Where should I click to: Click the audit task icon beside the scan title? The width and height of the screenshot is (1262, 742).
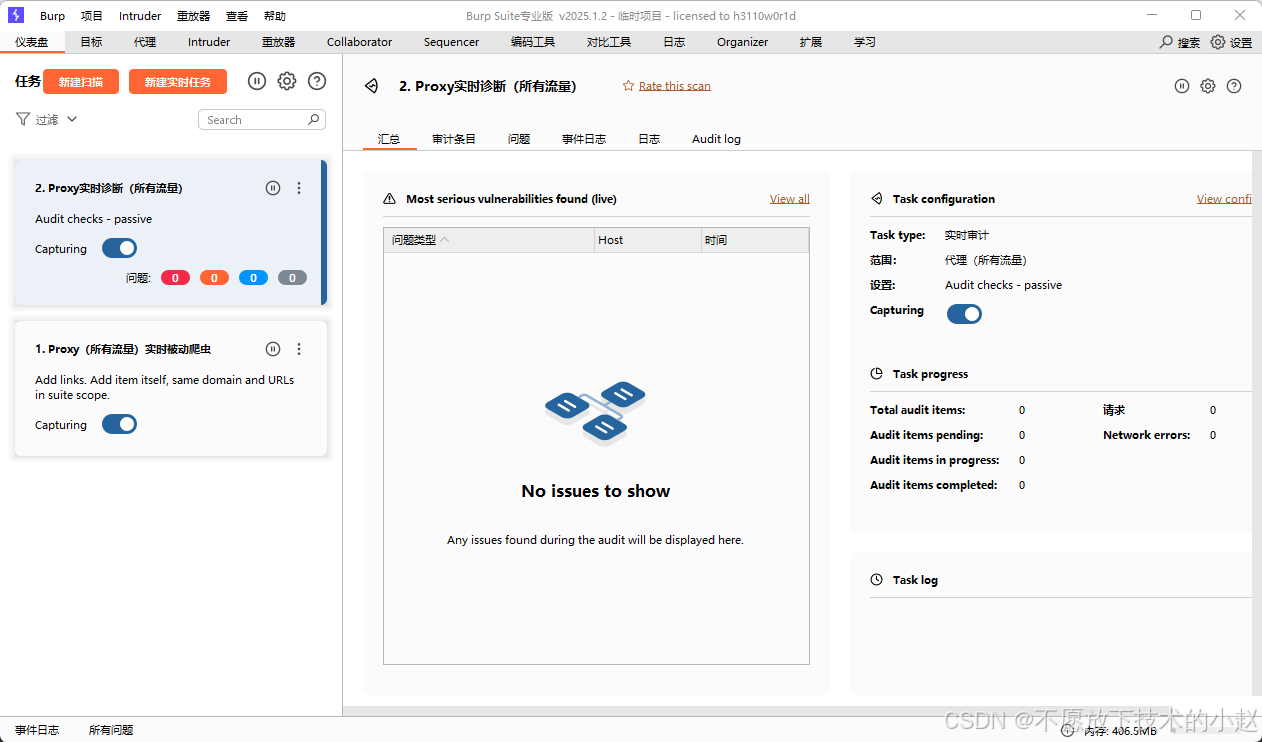pyautogui.click(x=372, y=86)
